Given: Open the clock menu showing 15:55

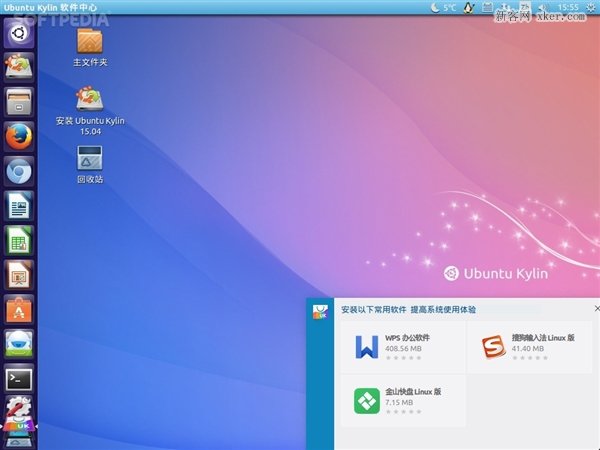Looking at the screenshot, I should click(567, 7).
